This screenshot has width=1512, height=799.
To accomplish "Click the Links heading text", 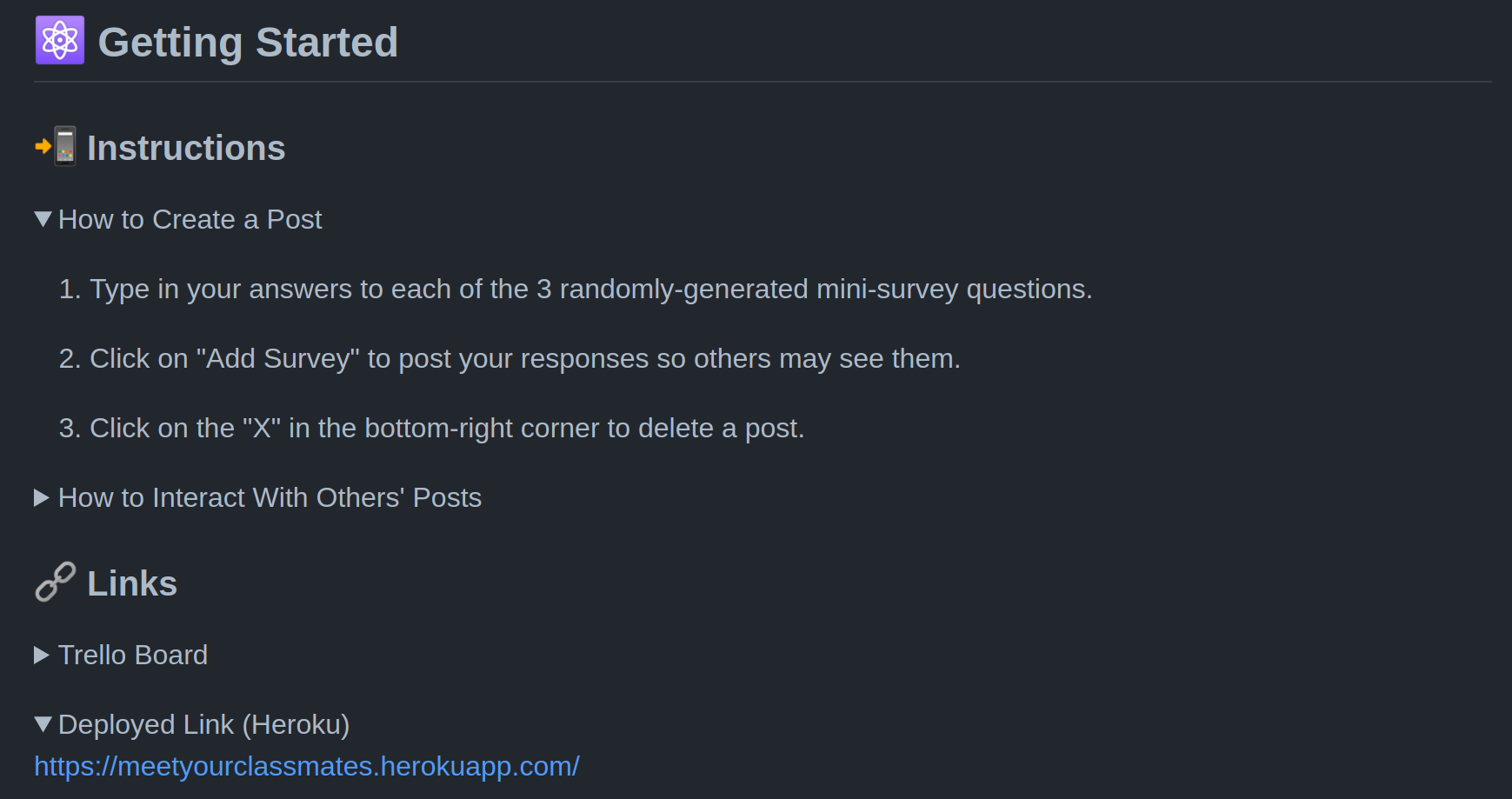I will pos(132,583).
